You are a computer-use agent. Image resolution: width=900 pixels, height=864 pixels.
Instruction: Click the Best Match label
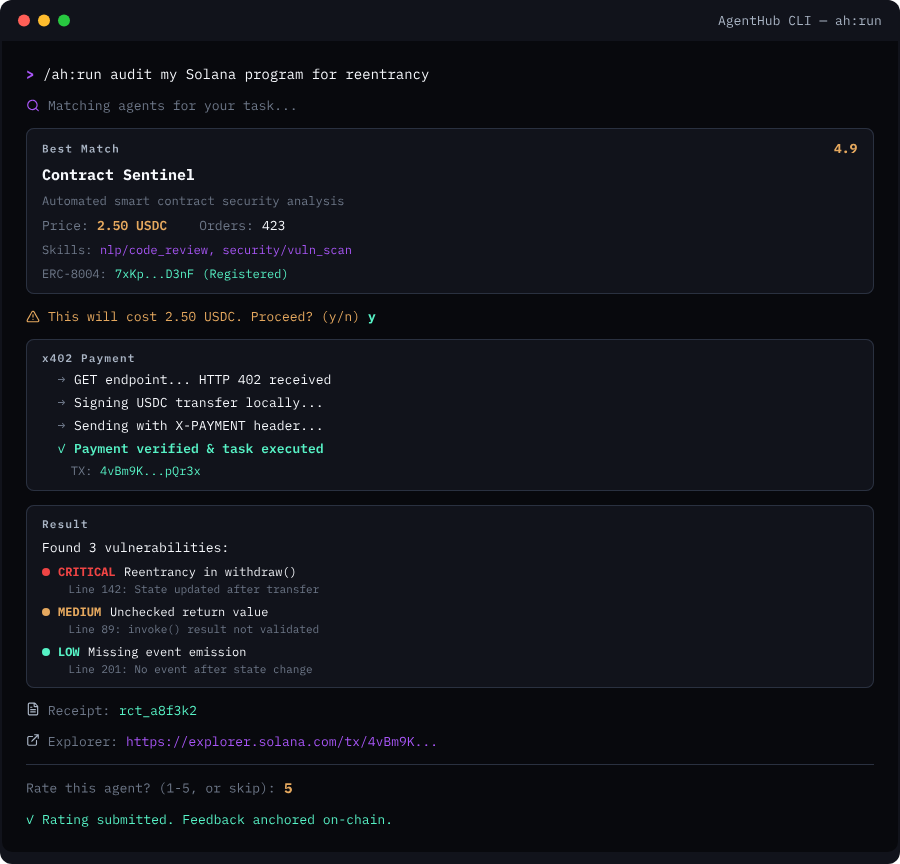(80, 149)
